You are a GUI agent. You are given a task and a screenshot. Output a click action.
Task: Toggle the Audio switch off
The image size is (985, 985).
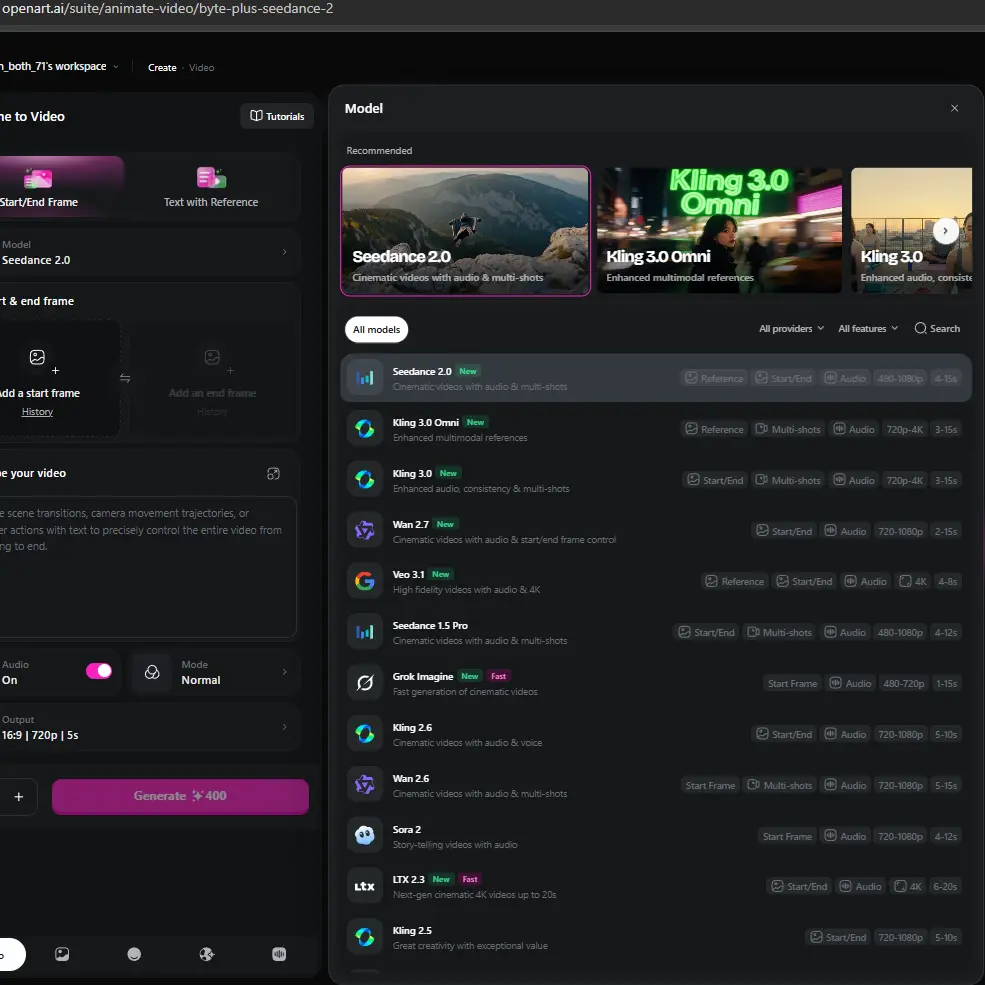99,671
